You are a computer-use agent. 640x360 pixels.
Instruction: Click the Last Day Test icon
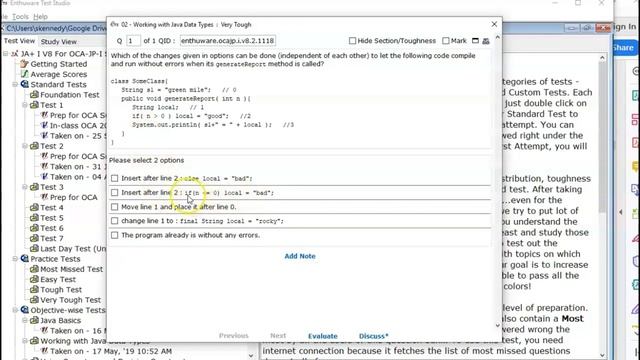(34, 249)
